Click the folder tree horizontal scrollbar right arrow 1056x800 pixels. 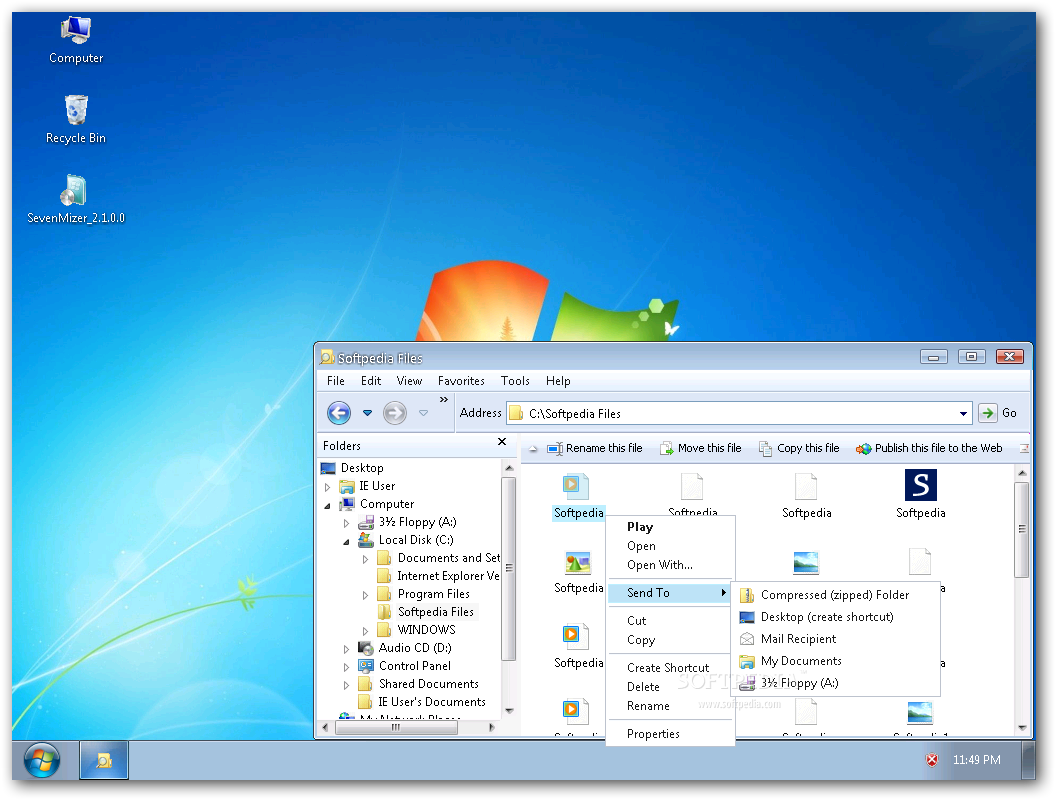(x=492, y=727)
